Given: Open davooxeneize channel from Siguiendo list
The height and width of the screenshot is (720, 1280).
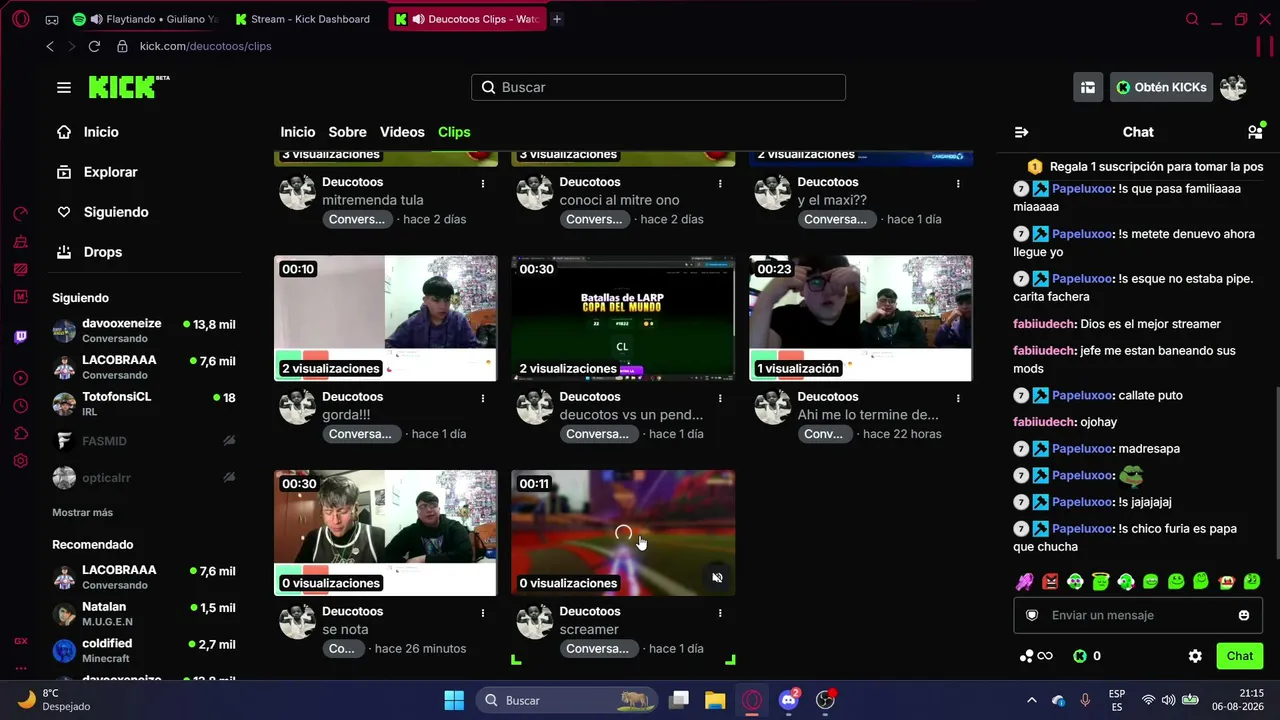Looking at the screenshot, I should pos(144,330).
